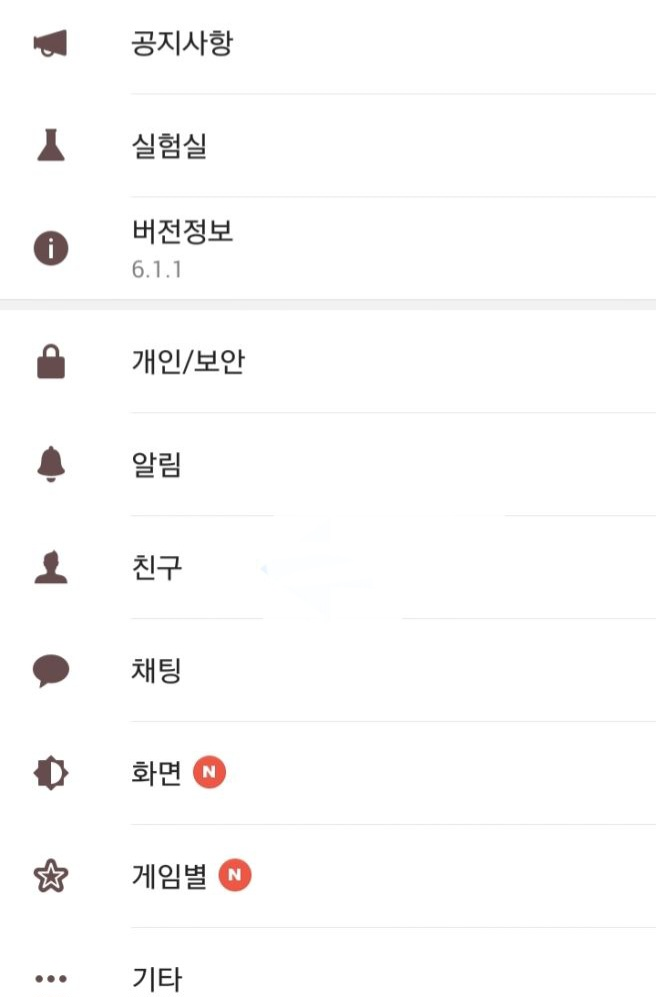Tap the star icon for 게임별

51,876
